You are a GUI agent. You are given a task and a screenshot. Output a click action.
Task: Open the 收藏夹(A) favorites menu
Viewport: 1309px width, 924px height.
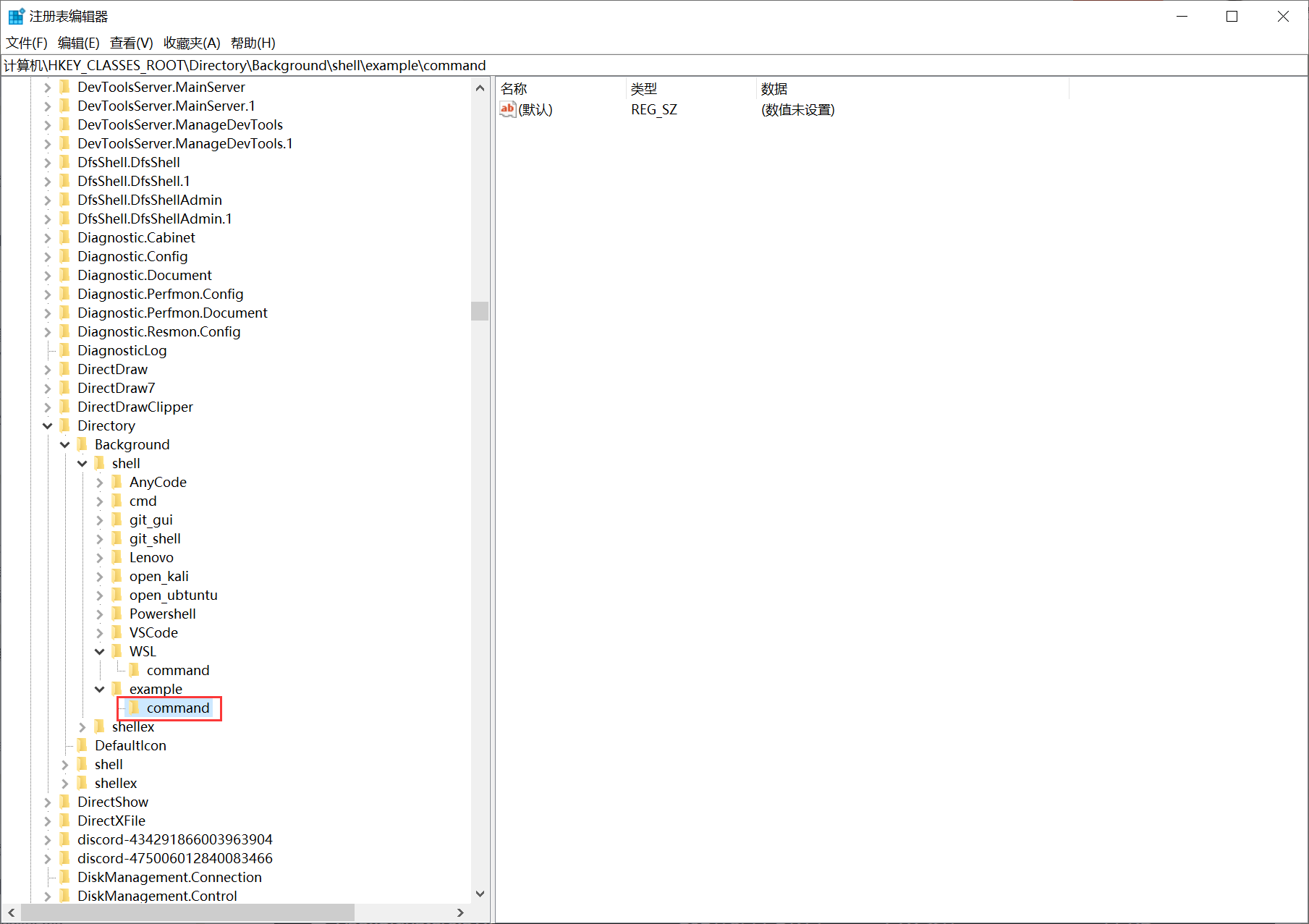point(192,43)
